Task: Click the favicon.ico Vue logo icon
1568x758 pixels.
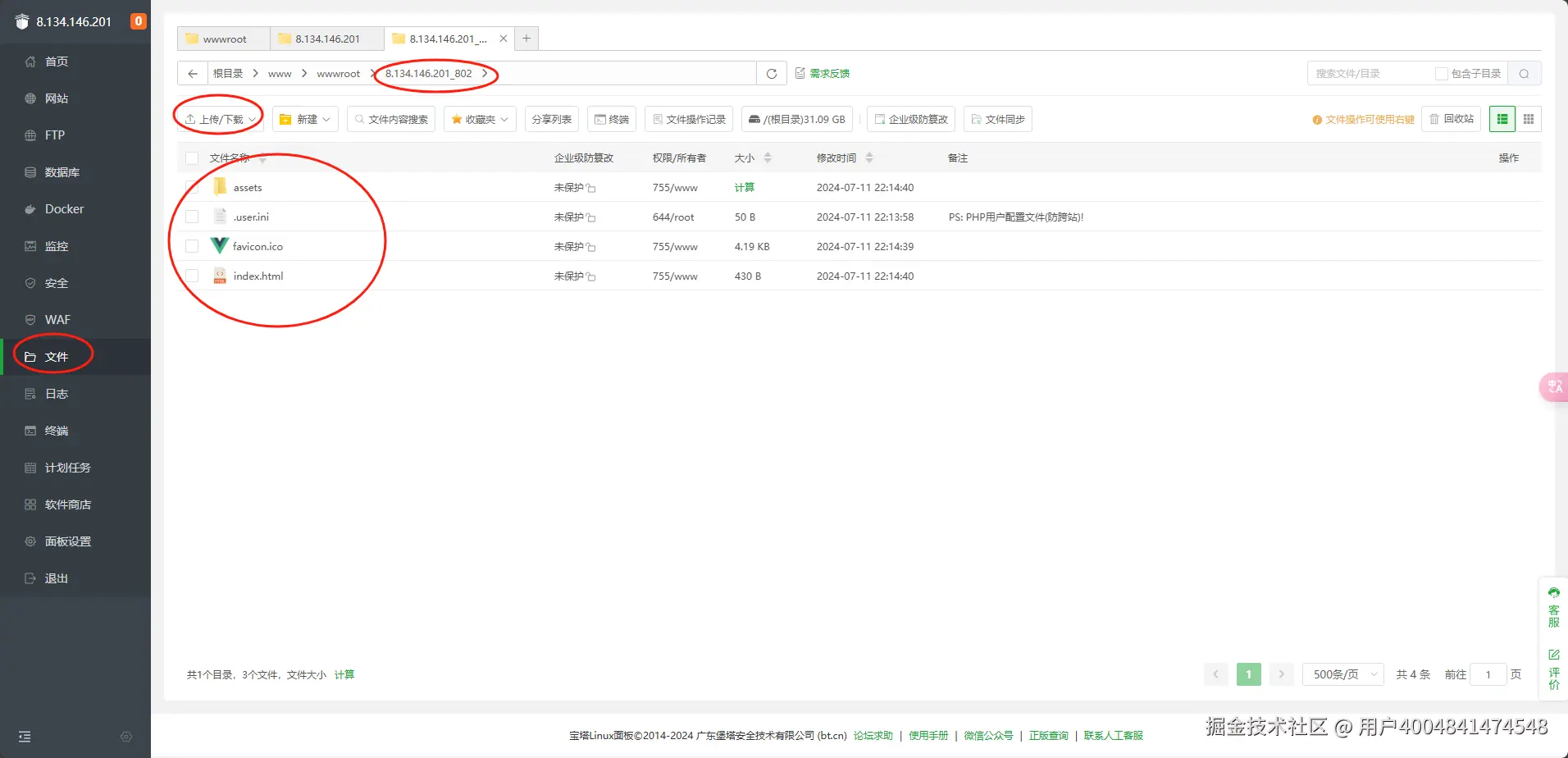Action: 219,246
